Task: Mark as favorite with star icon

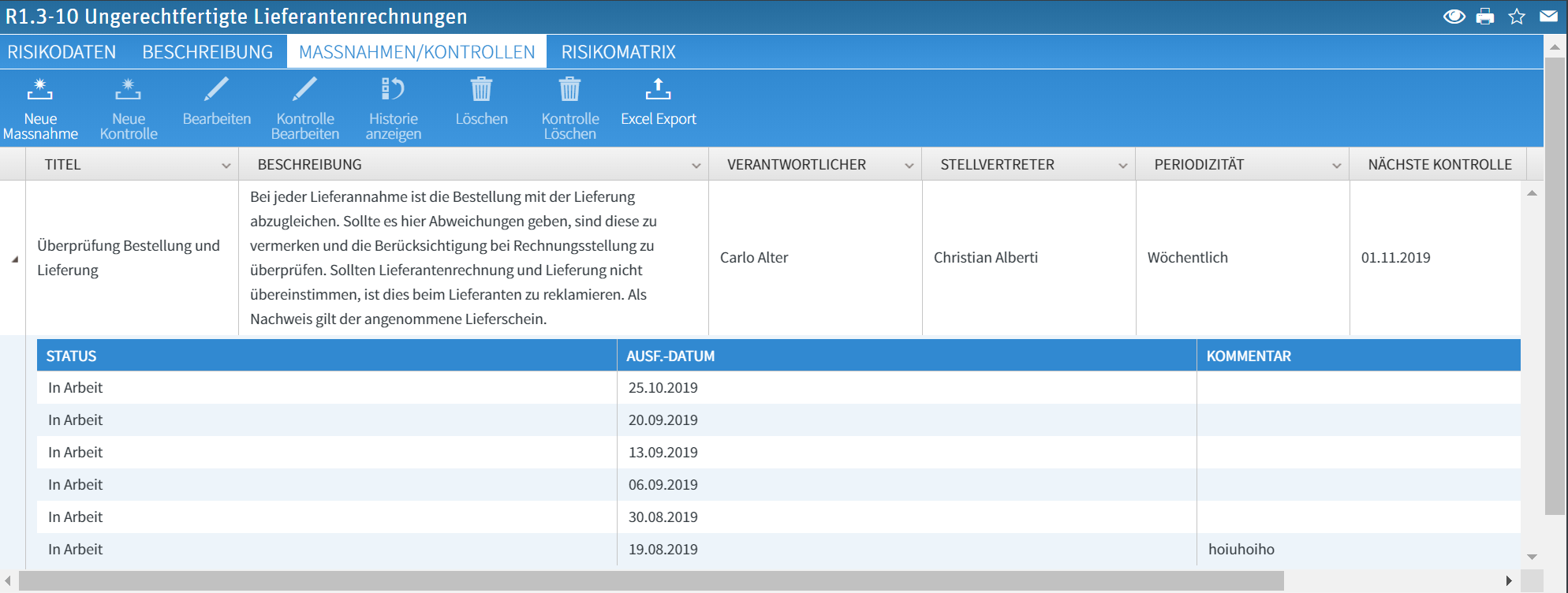Action: 1517,17
